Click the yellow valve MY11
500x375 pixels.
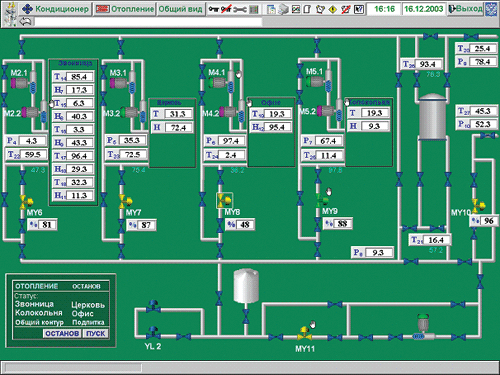pyautogui.click(x=305, y=333)
